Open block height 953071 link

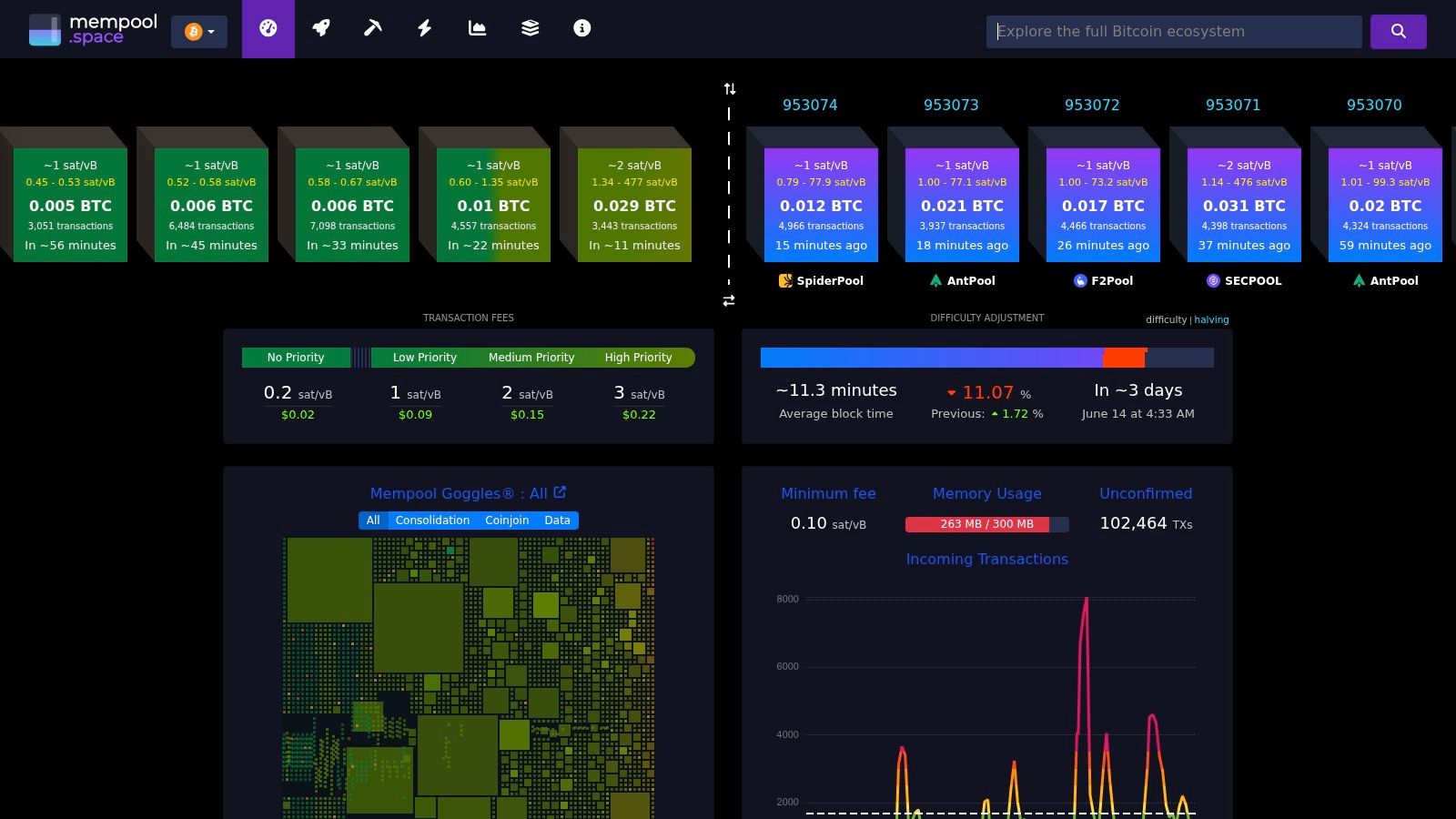click(x=1233, y=105)
